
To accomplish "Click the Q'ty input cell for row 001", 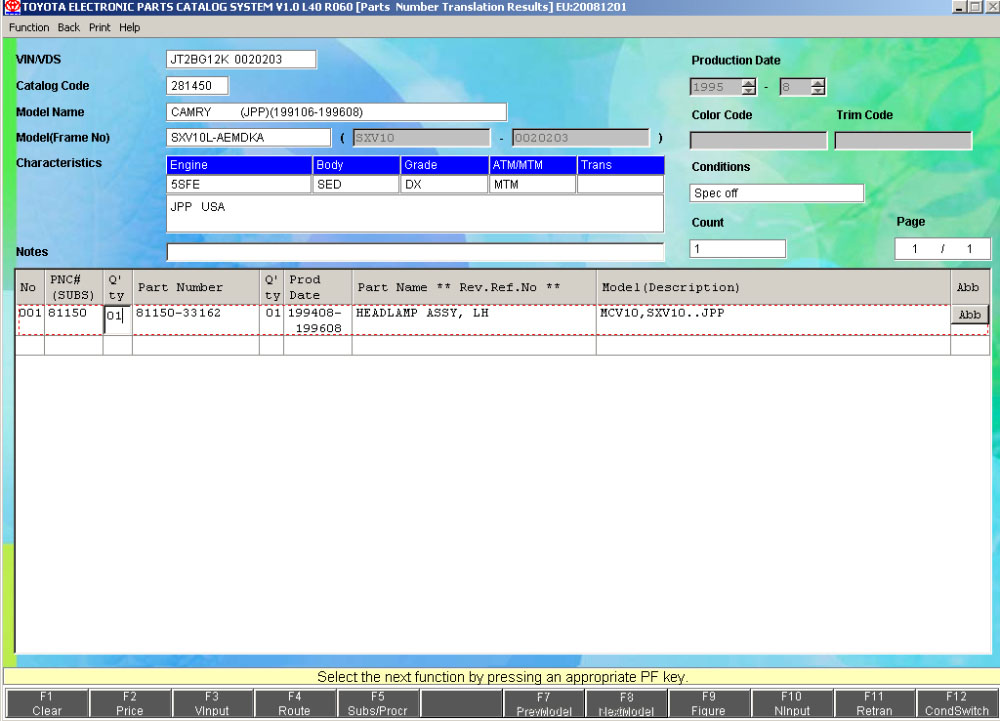I will coord(116,317).
